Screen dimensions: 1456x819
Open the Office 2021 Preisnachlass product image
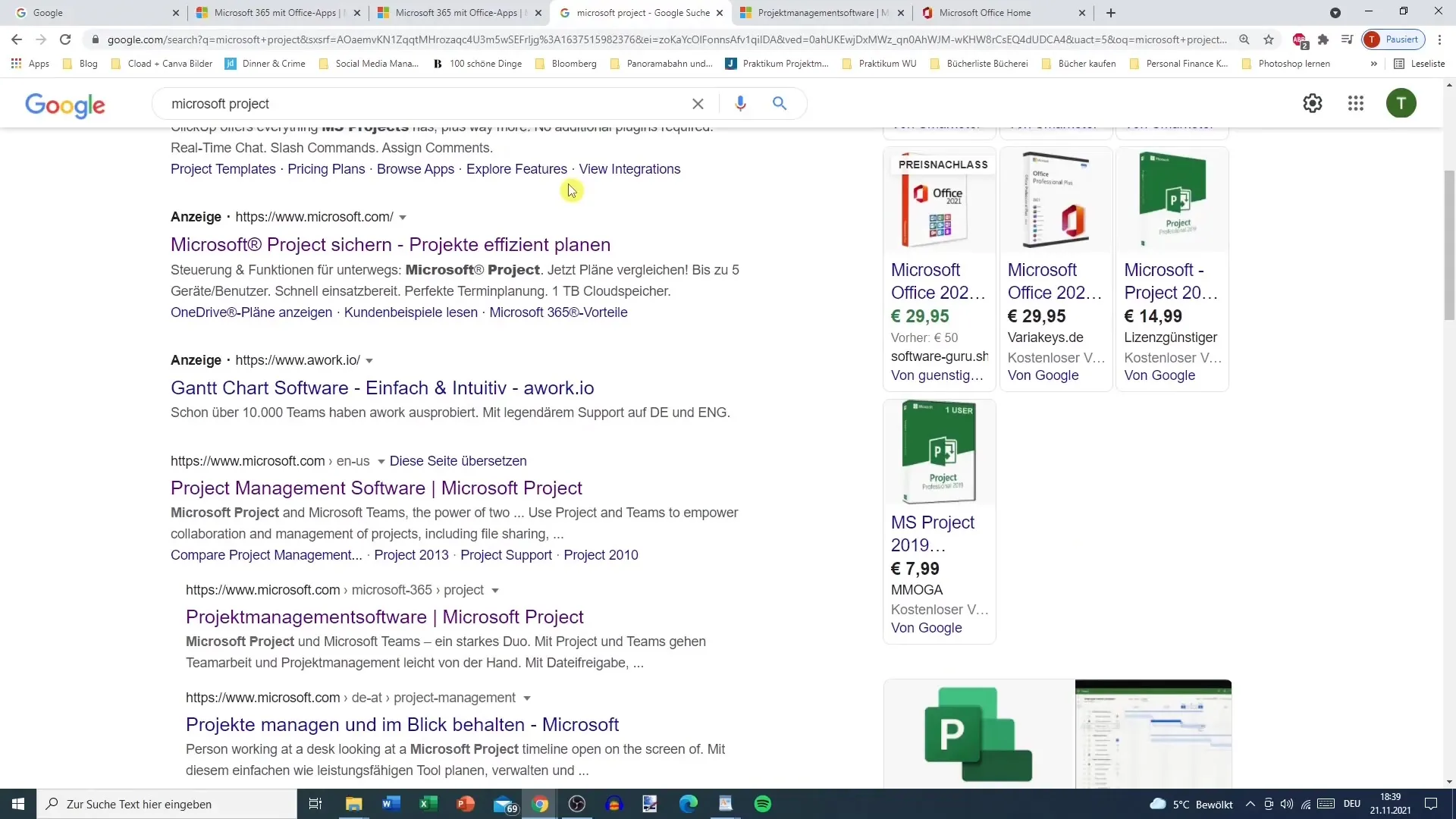(x=940, y=200)
